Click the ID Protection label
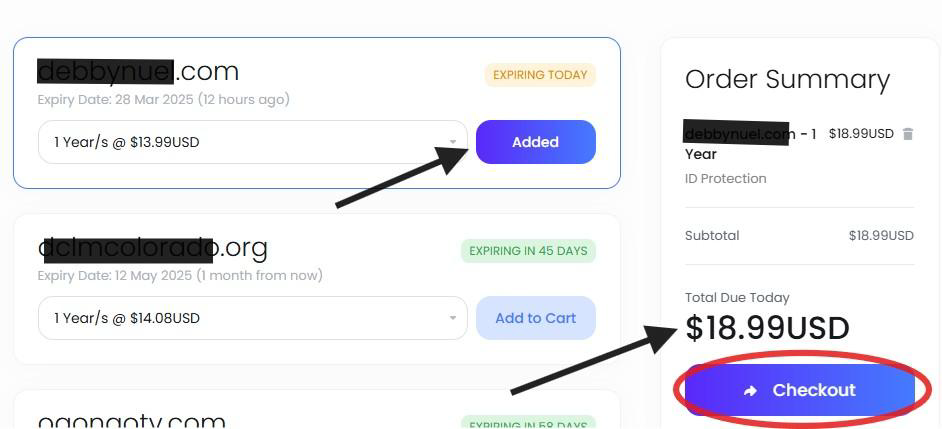The height and width of the screenshot is (429, 942). pyautogui.click(x=725, y=179)
